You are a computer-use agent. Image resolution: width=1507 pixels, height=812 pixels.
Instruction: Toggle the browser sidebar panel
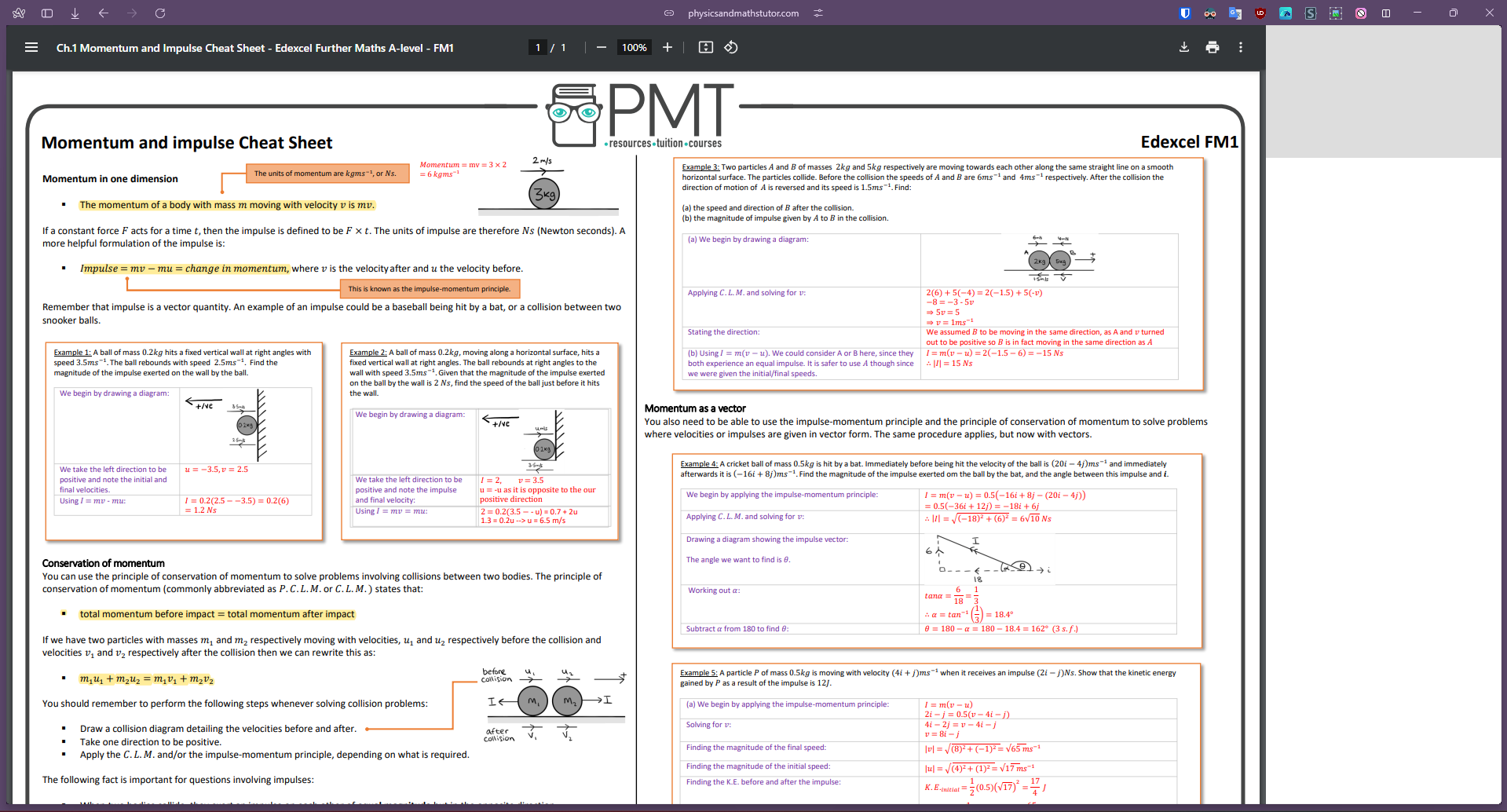click(x=47, y=13)
